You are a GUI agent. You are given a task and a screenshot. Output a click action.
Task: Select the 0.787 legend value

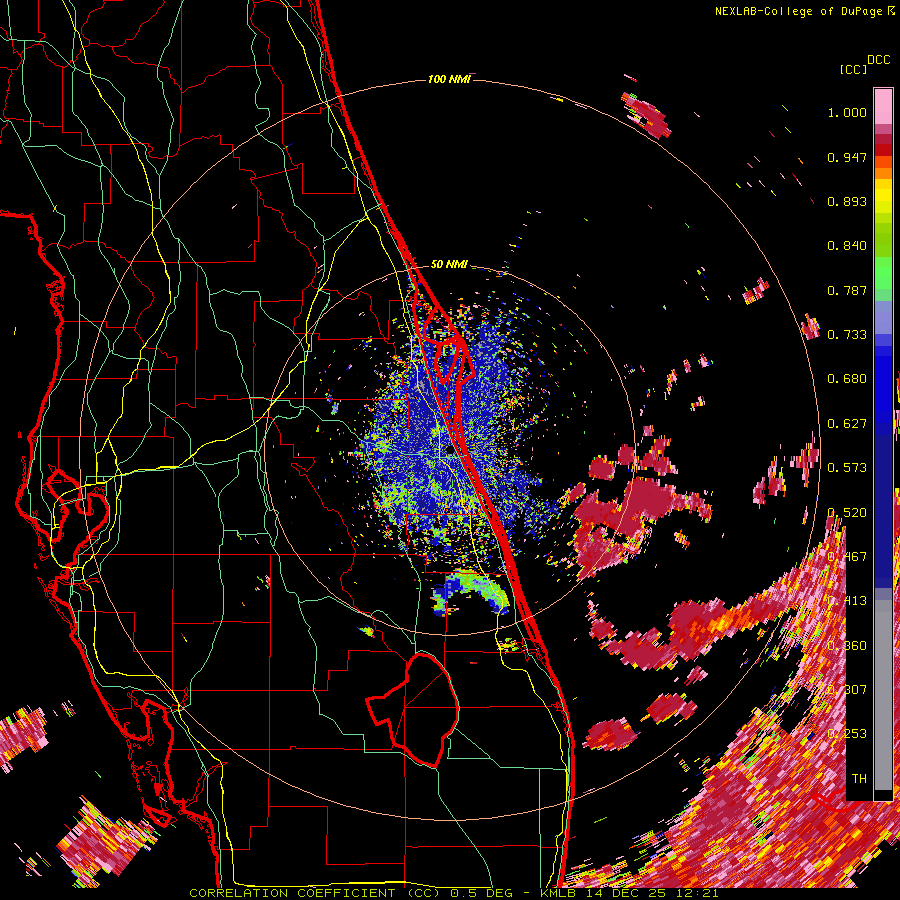pyautogui.click(x=847, y=290)
